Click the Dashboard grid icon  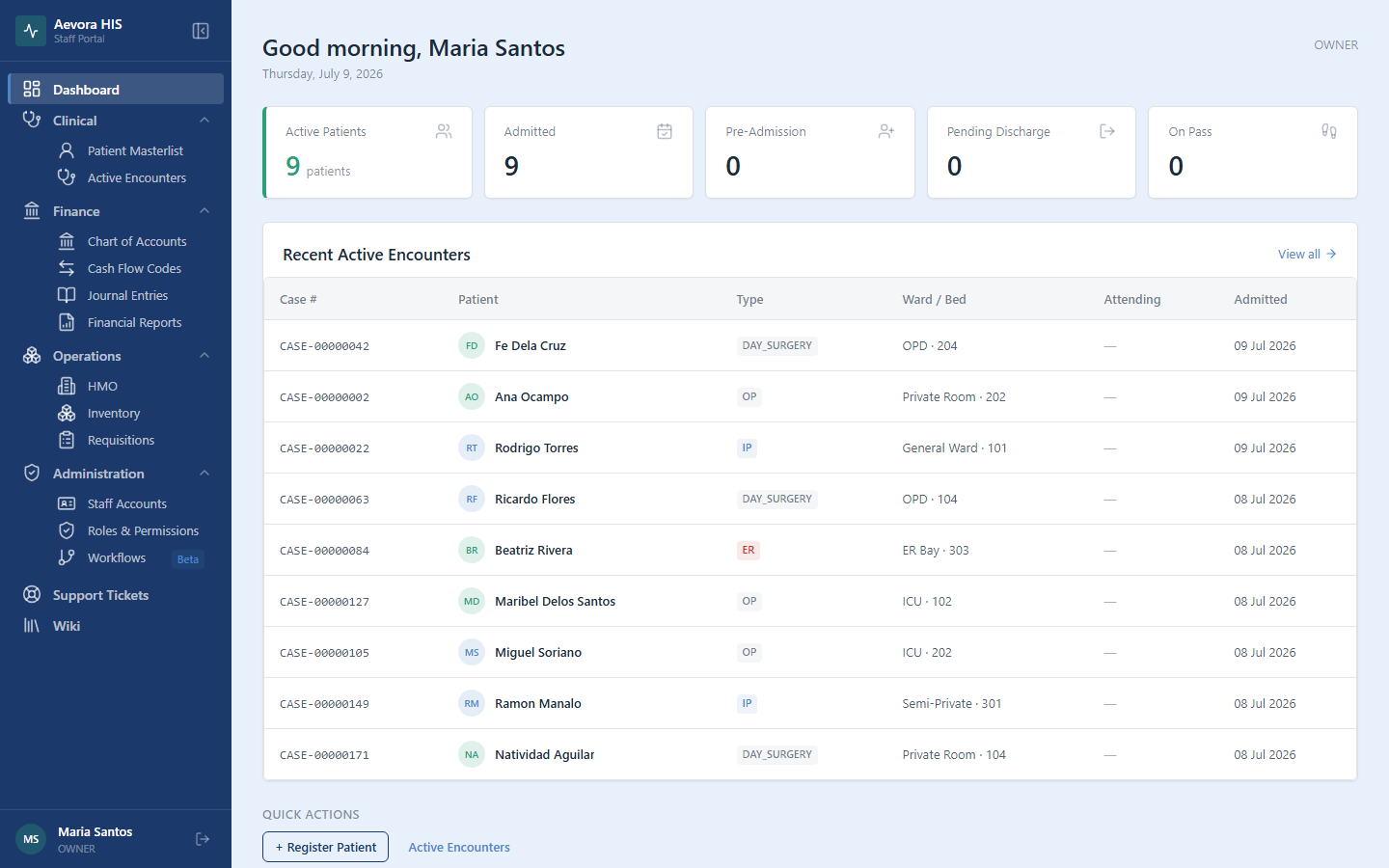[32, 89]
